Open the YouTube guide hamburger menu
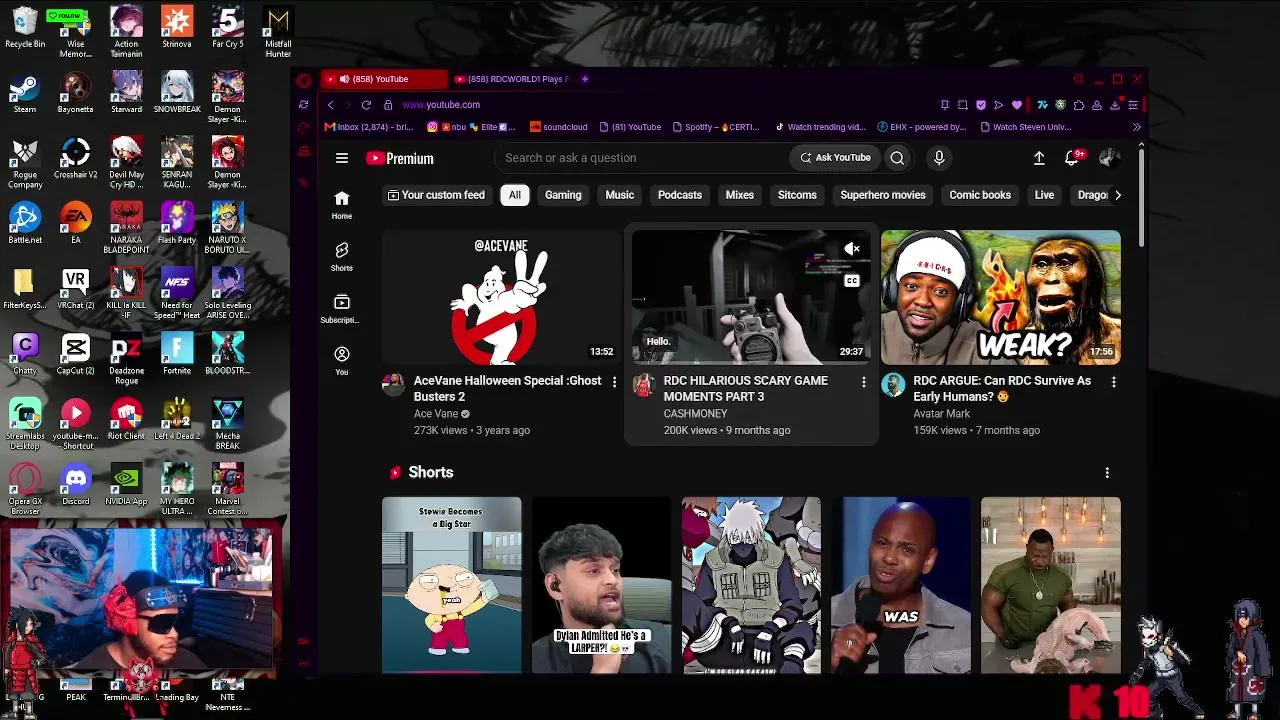 (x=342, y=158)
